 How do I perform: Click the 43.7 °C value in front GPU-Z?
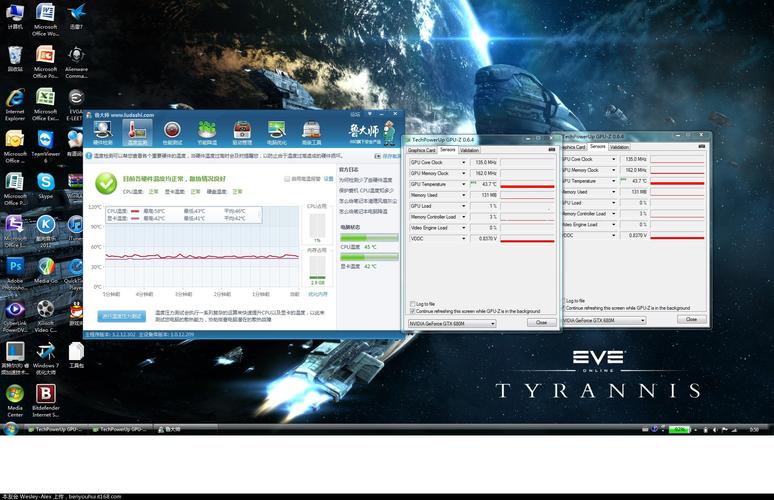pos(484,184)
